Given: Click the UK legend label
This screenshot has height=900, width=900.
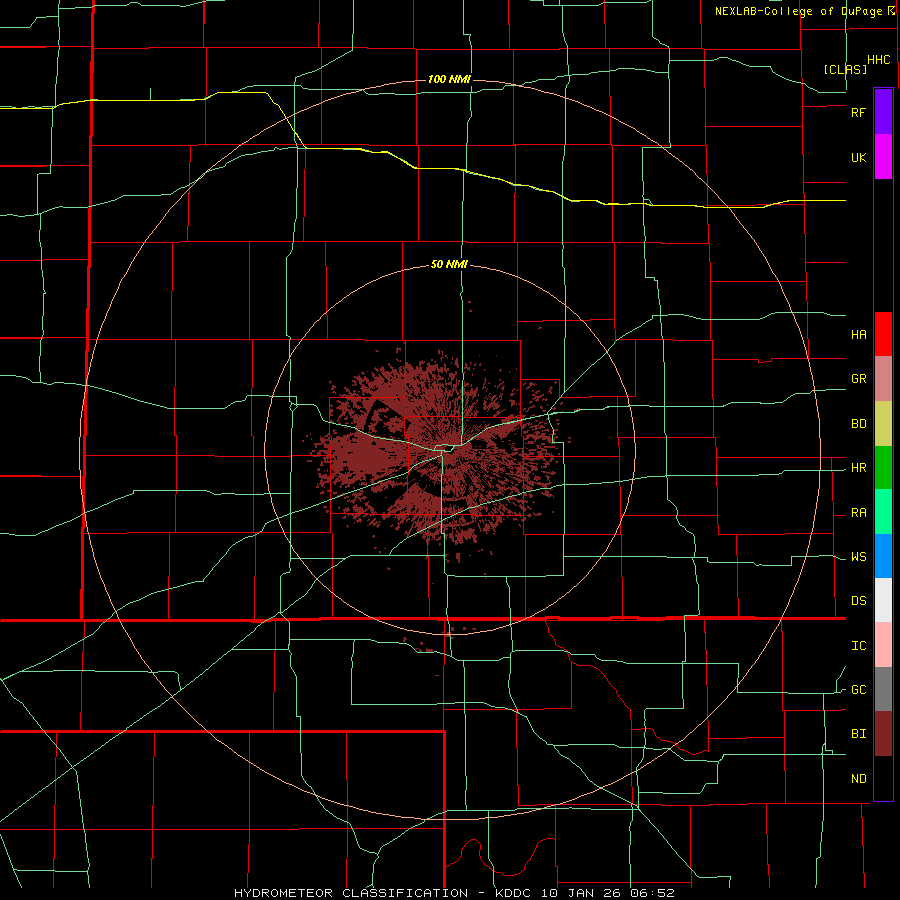Looking at the screenshot, I should coord(859,158).
